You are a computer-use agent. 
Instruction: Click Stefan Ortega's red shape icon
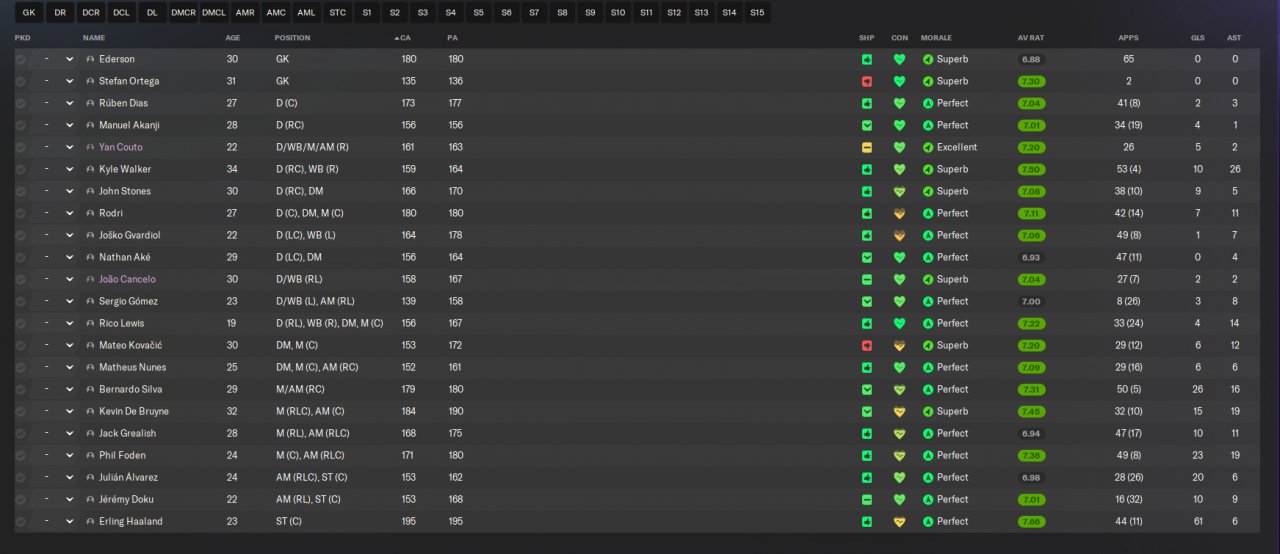tap(867, 81)
